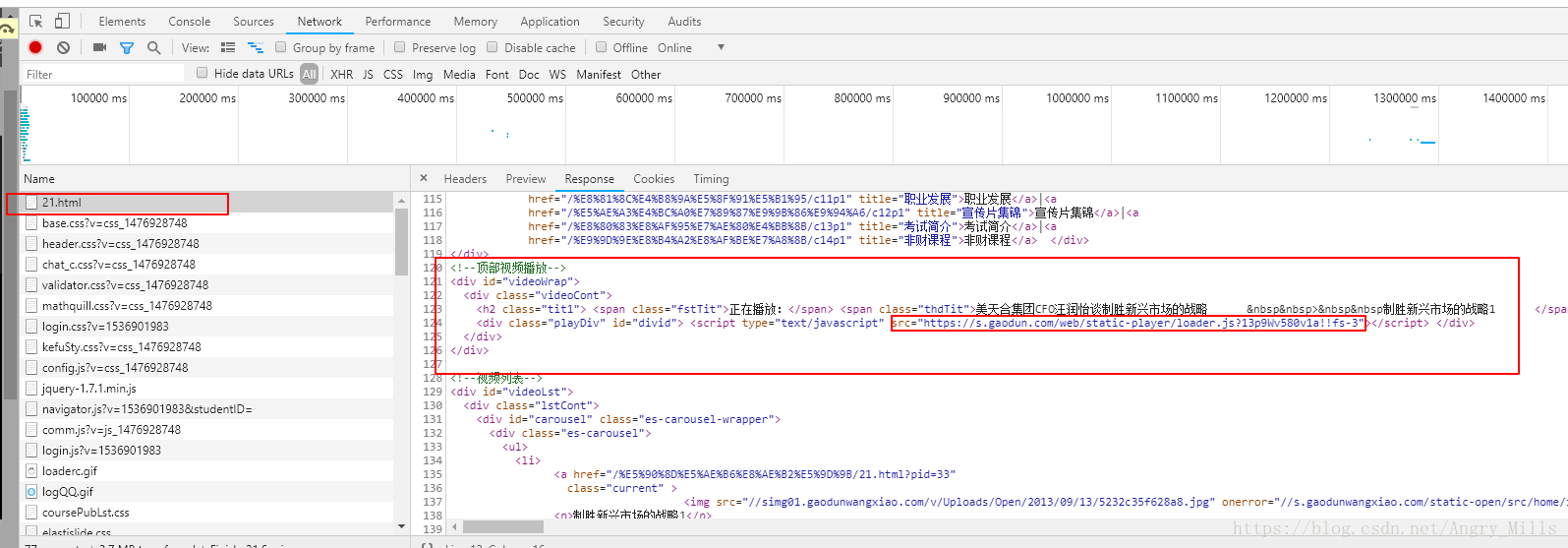View the Timing tab of request
The width and height of the screenshot is (1568, 548).
tap(711, 178)
